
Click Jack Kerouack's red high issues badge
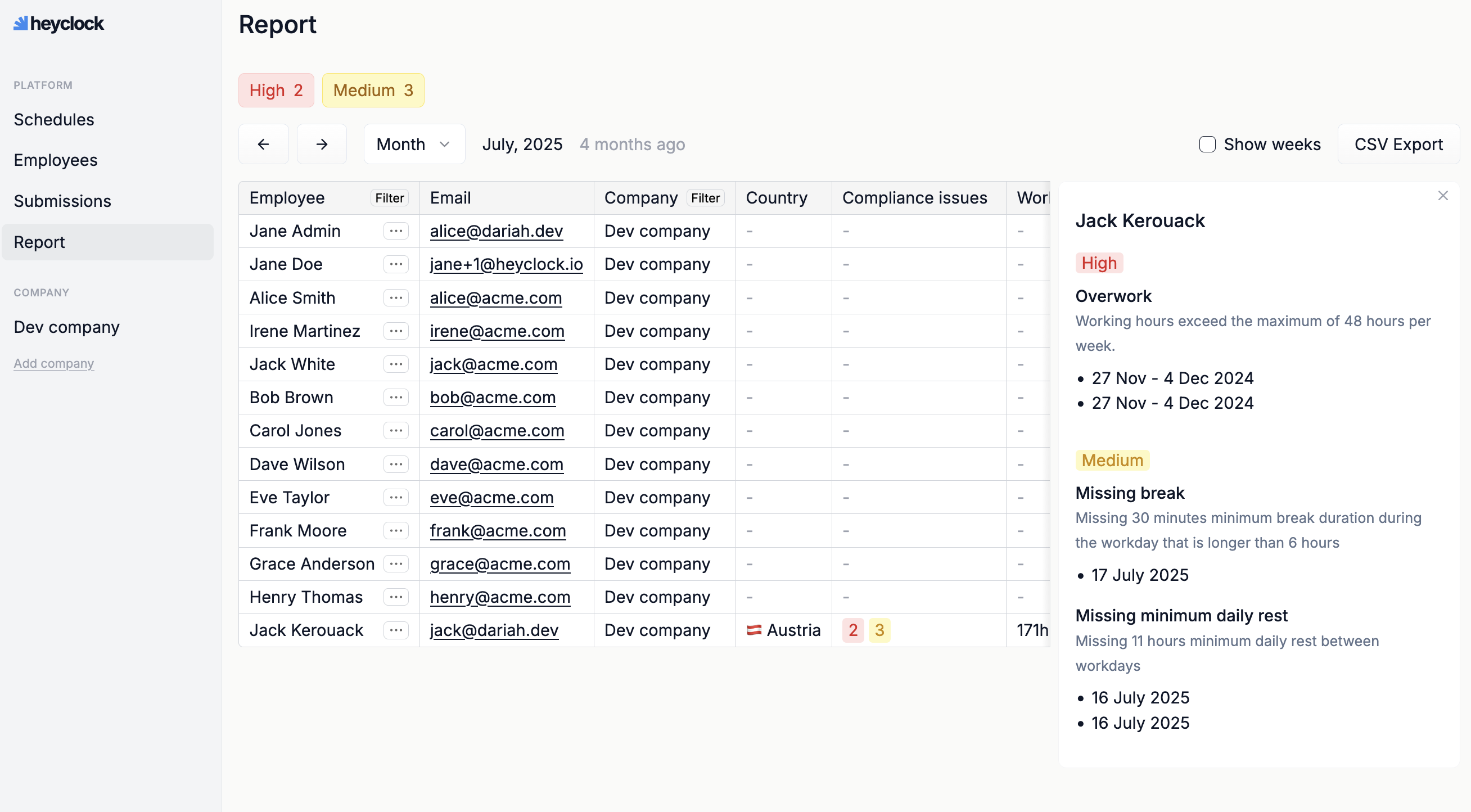[852, 630]
